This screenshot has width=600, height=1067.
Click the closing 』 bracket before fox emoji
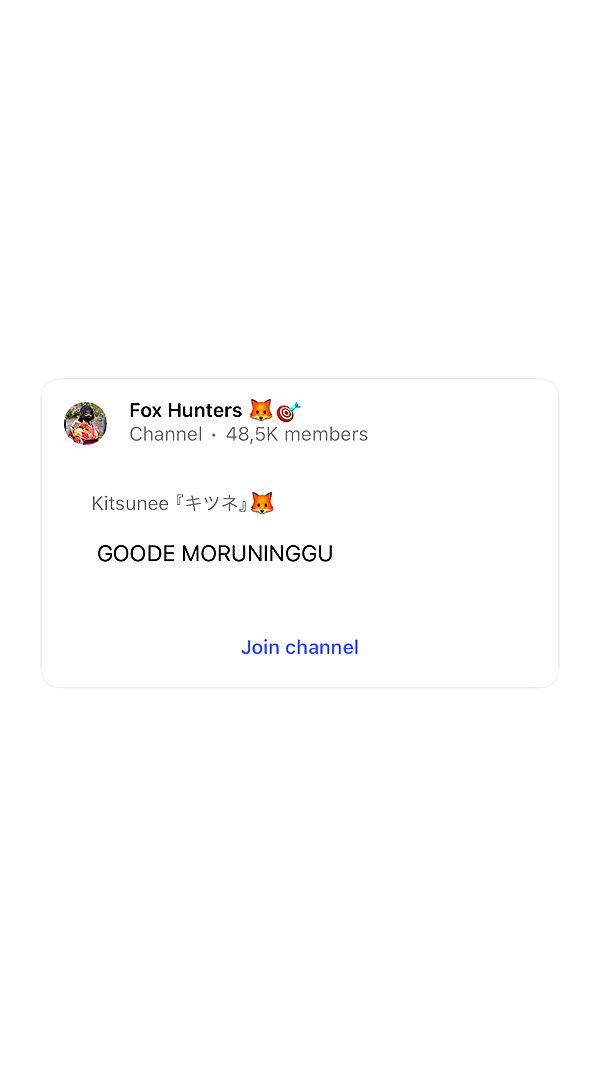243,504
